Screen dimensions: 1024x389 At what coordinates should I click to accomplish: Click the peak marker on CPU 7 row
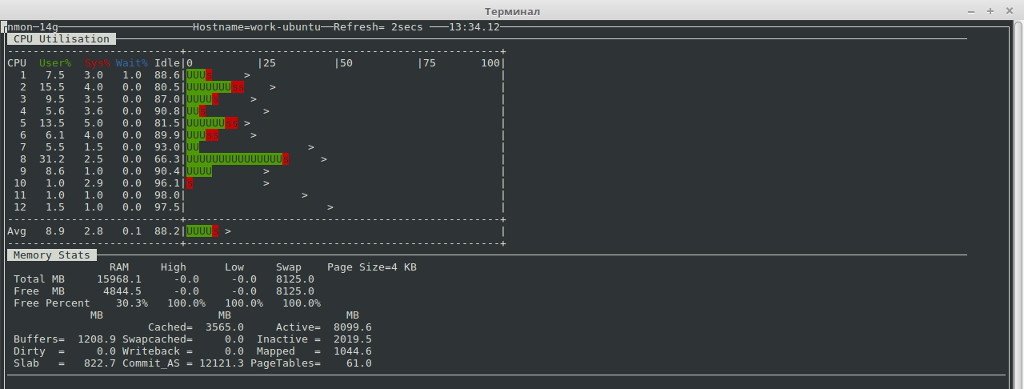311,148
